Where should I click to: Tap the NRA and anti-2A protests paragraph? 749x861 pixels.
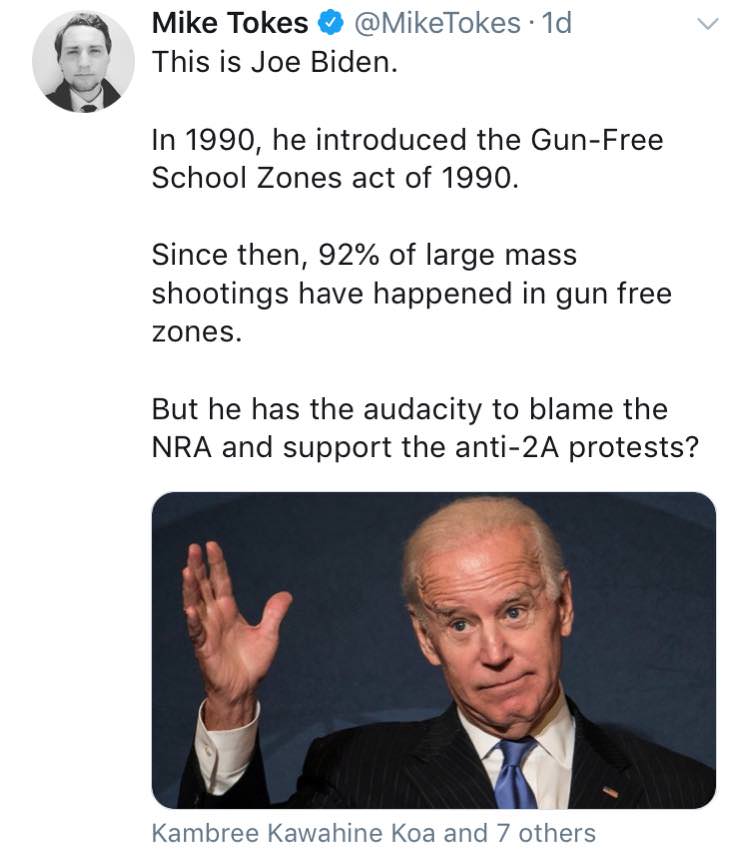point(426,428)
